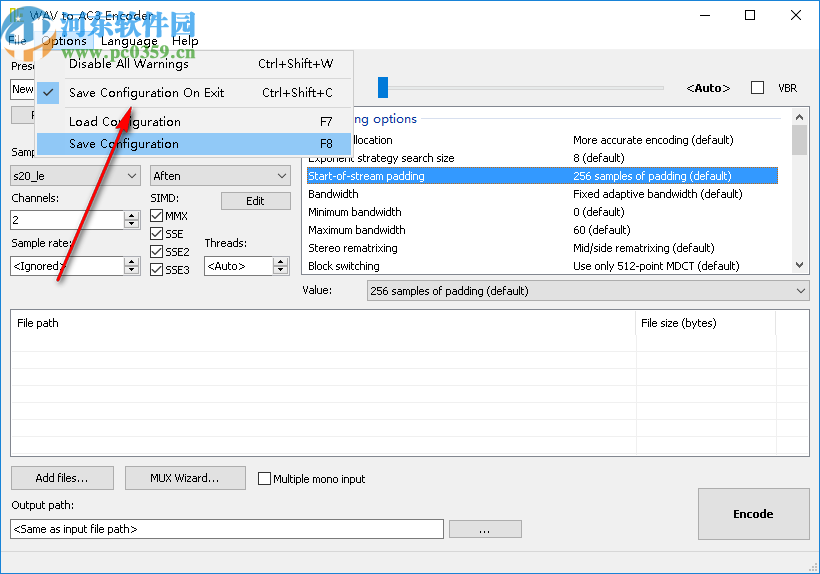Viewport: 820px width, 574px height.
Task: Click the Sample rate <Ignored> field
Action: [x=67, y=266]
